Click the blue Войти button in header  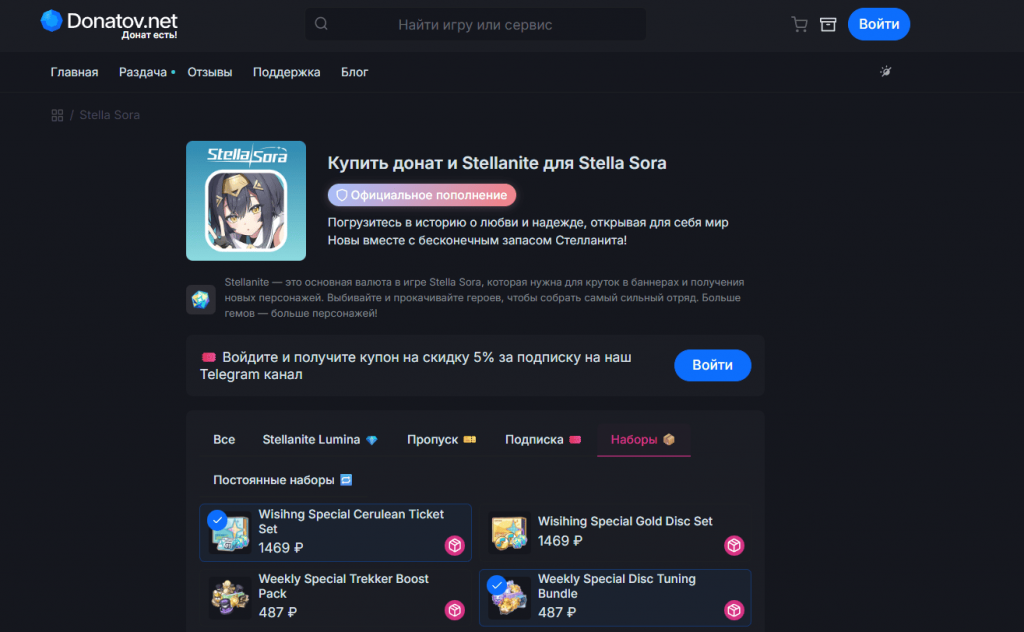pyautogui.click(x=878, y=24)
